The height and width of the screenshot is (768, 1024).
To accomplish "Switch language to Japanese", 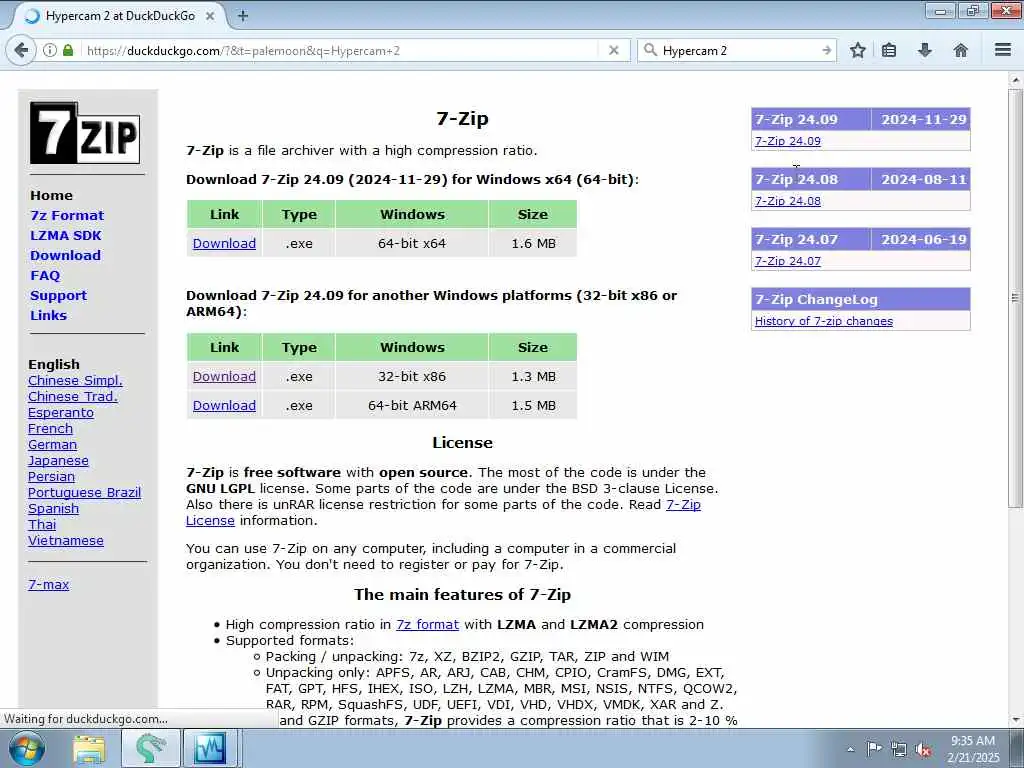I will point(58,461).
